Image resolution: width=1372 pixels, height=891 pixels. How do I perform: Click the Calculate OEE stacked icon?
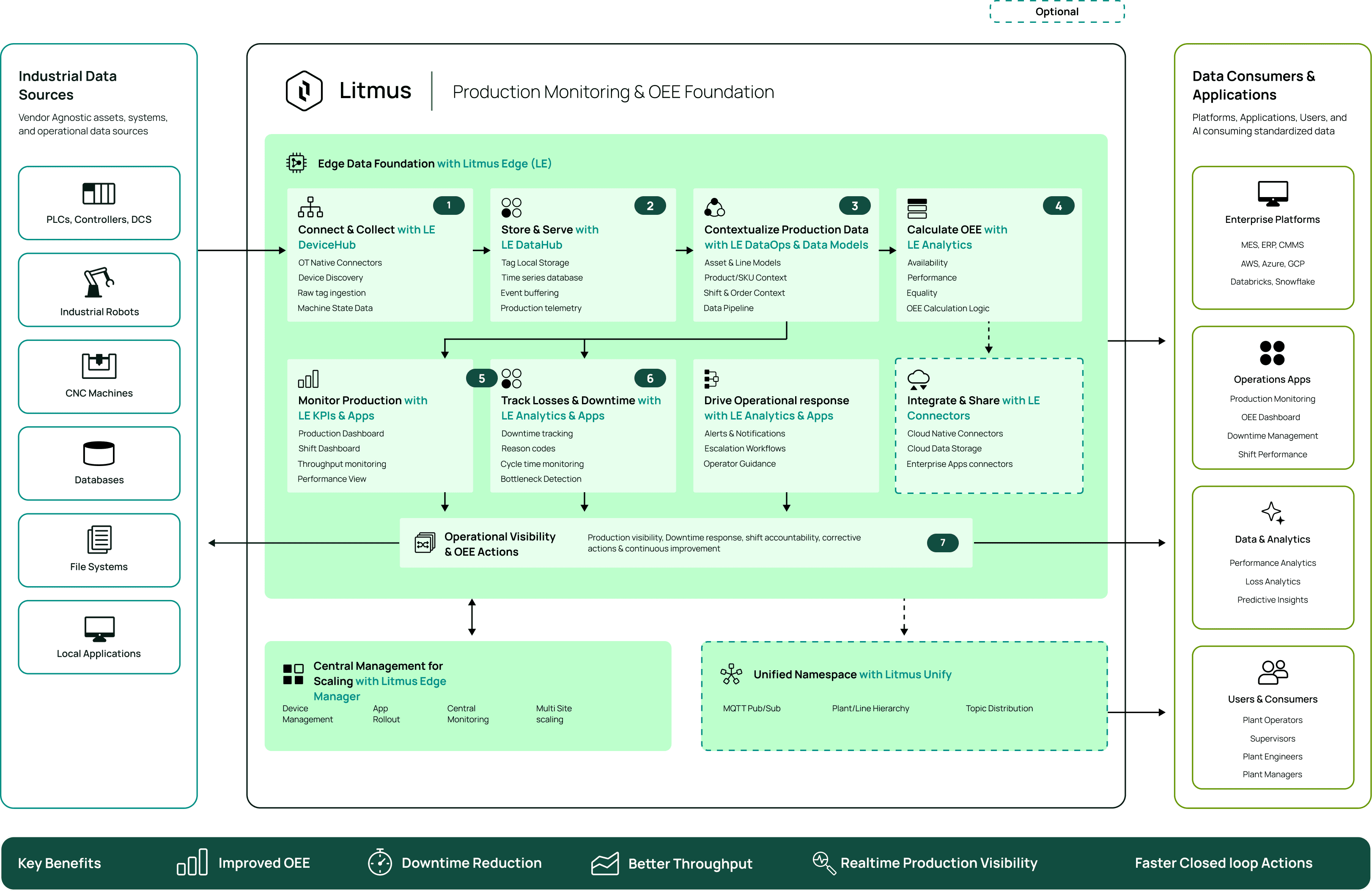917,208
